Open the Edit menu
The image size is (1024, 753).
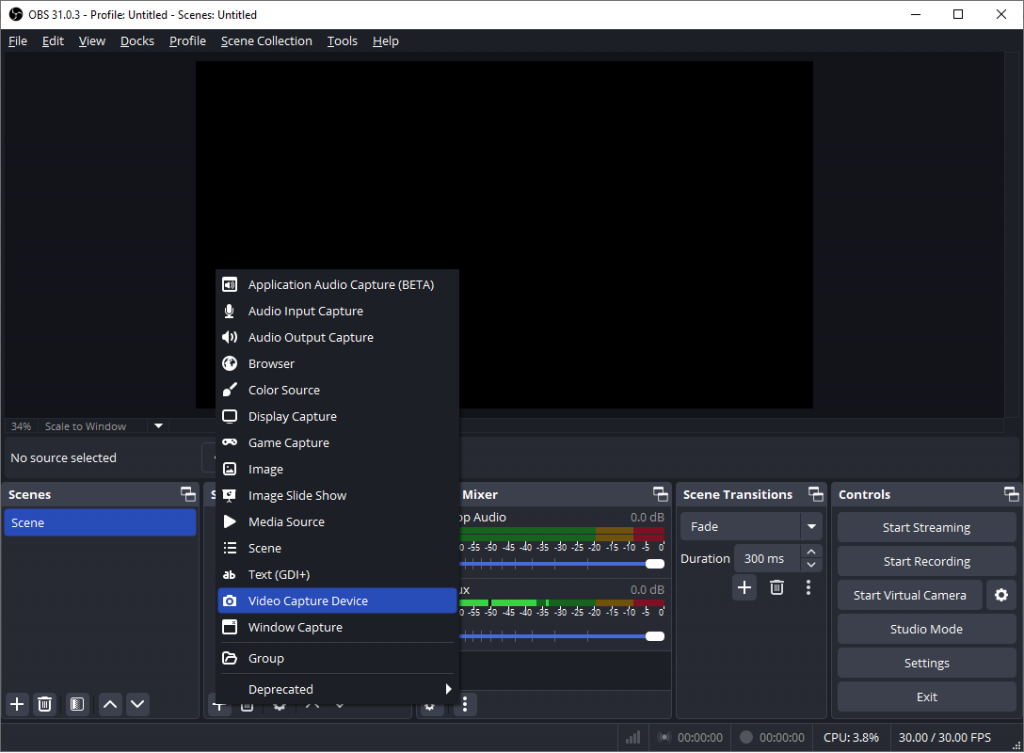[x=53, y=41]
